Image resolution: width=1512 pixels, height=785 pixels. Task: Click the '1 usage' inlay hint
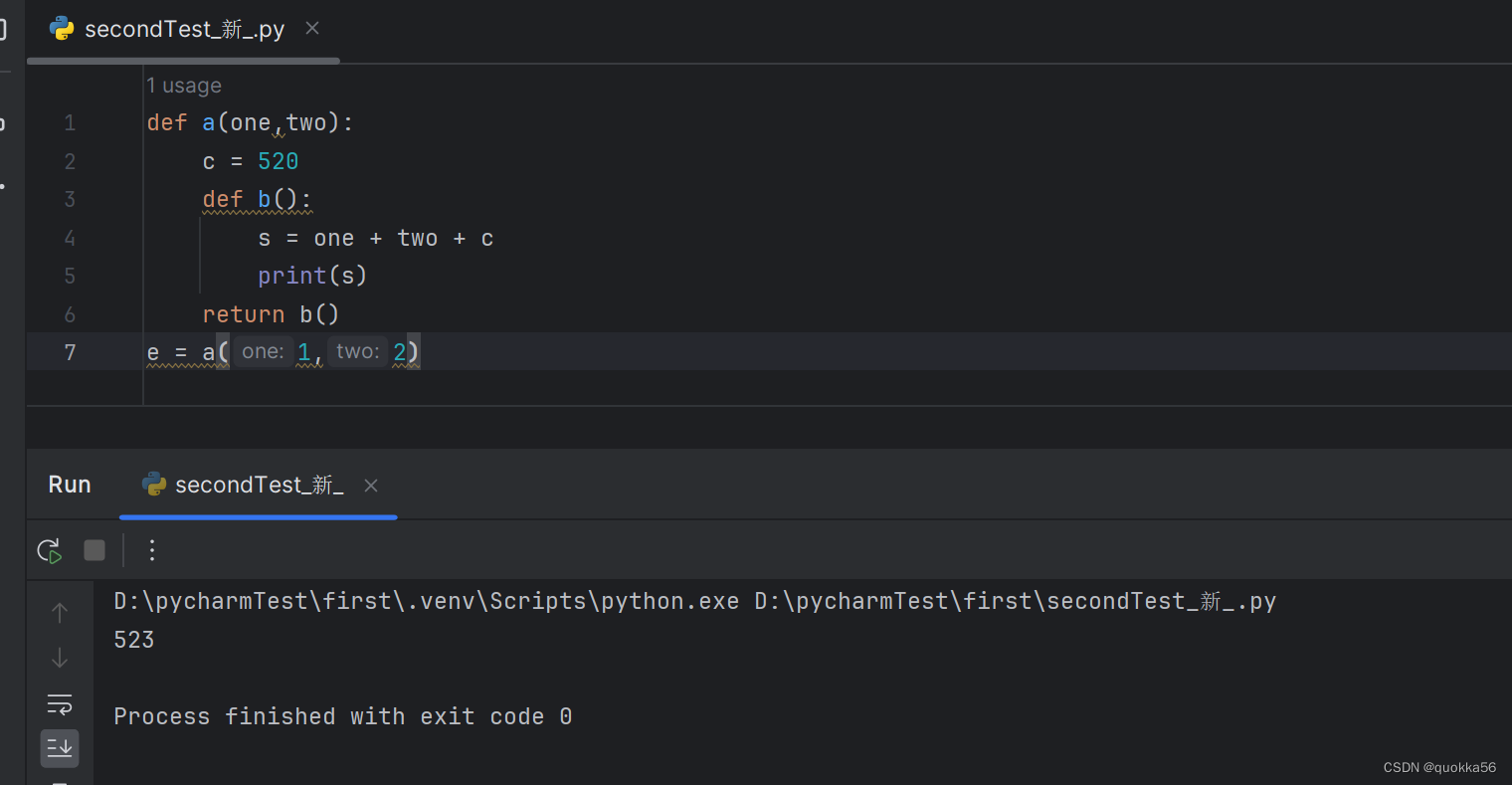click(x=184, y=86)
